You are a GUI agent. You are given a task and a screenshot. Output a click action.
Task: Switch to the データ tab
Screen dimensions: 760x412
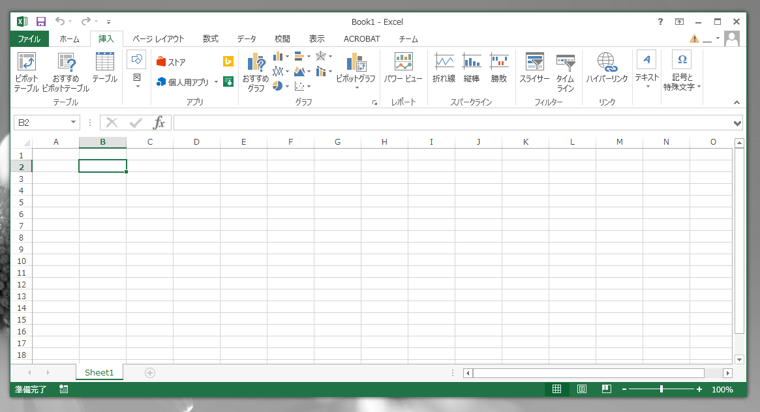[x=246, y=39]
